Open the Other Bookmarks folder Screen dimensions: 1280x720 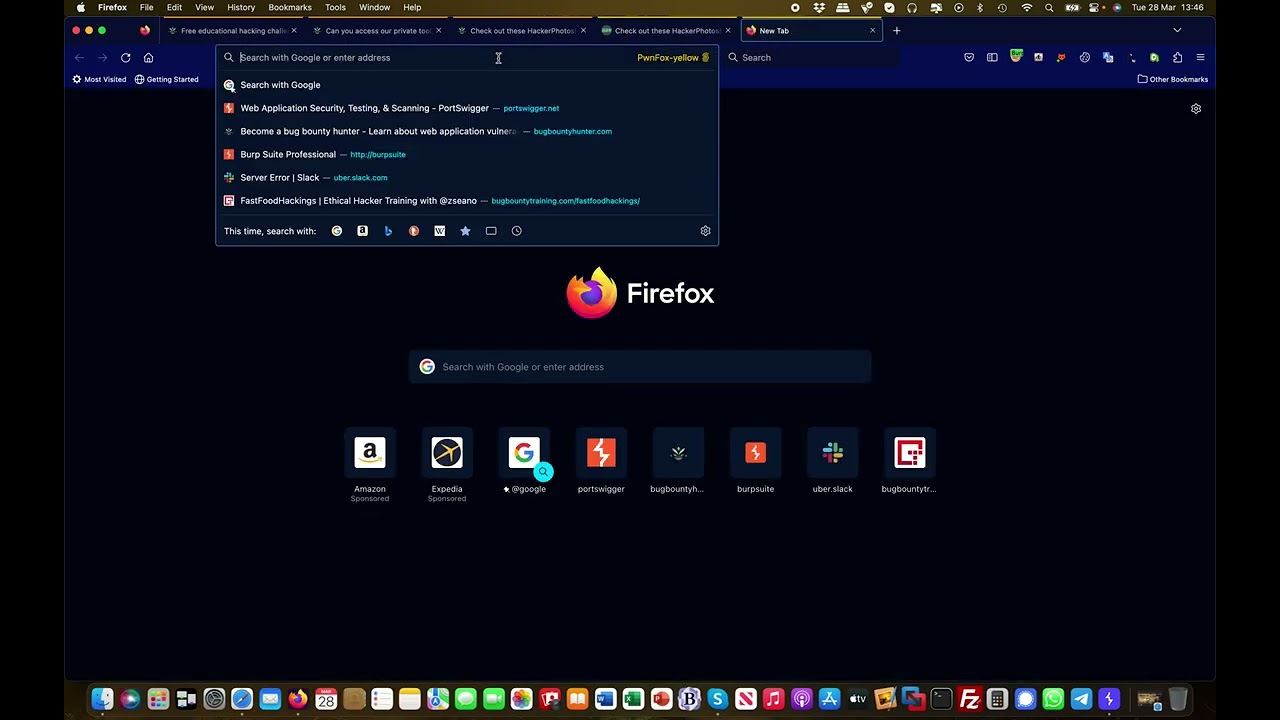tap(1173, 79)
